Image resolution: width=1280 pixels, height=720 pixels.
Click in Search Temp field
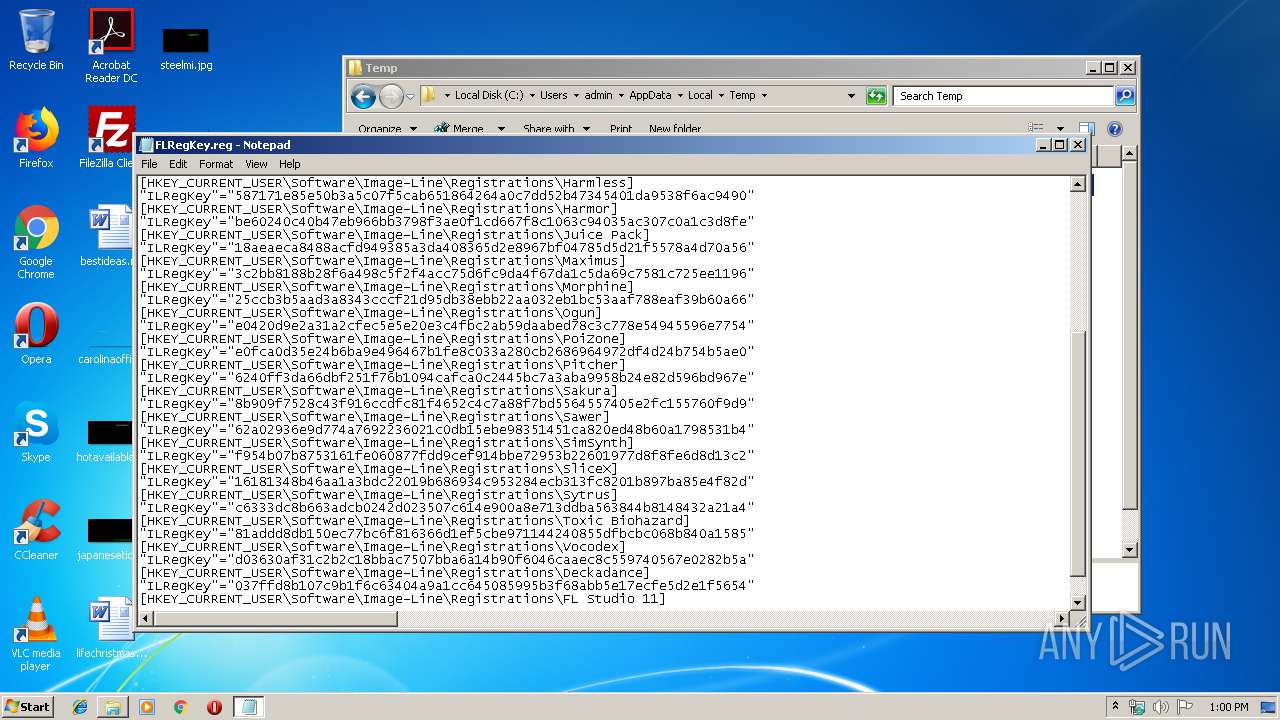tap(1003, 96)
